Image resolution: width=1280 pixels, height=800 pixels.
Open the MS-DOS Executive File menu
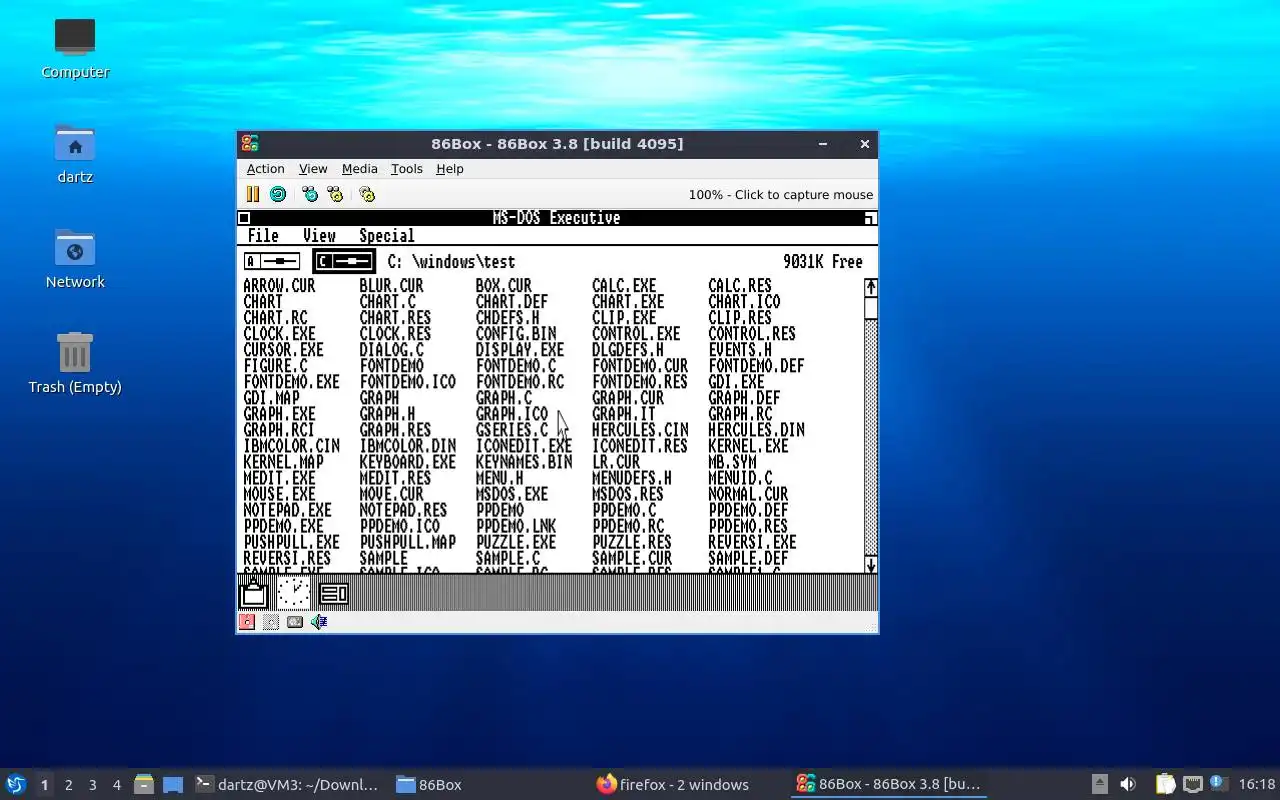tap(263, 236)
